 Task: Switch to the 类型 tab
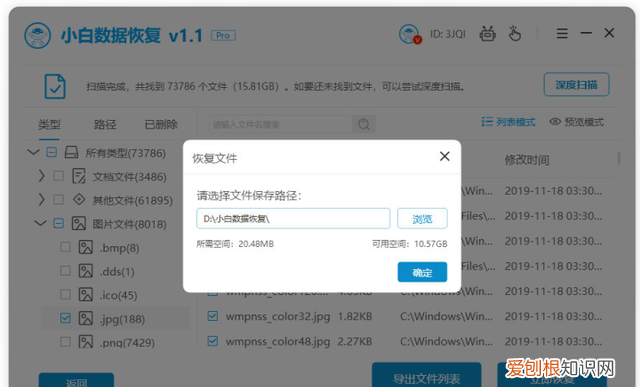coord(49,124)
